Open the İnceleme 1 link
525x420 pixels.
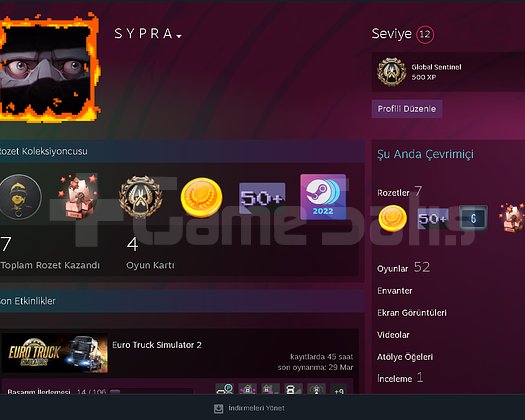[400, 378]
